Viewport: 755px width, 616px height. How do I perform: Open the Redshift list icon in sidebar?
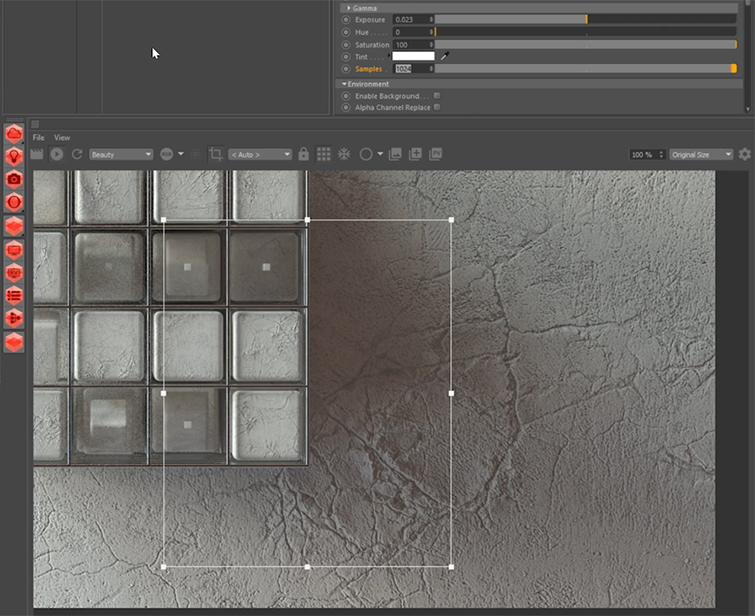coord(14,295)
